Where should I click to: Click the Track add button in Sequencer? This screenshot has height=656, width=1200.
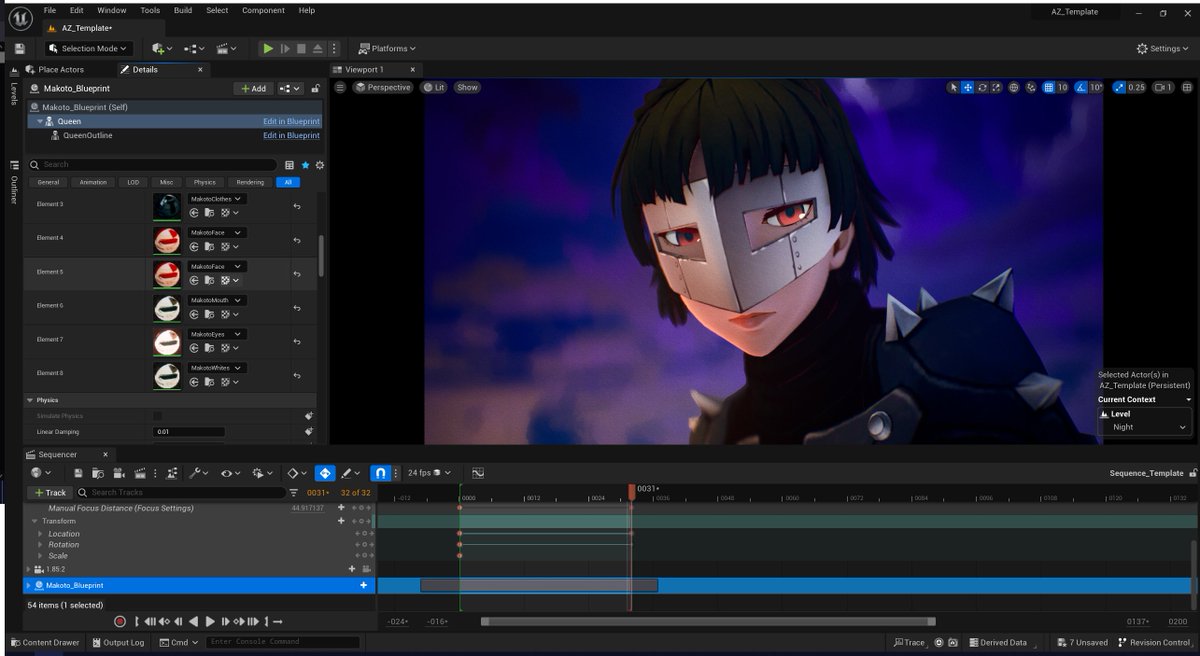pos(48,492)
